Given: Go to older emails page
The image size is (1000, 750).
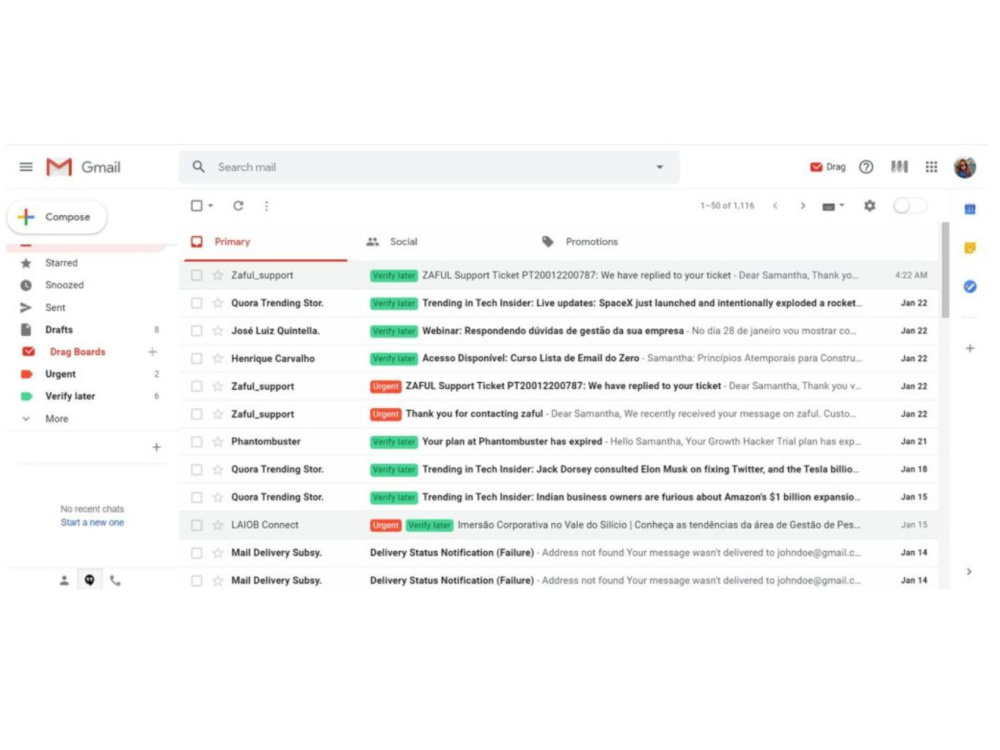Looking at the screenshot, I should [x=803, y=206].
